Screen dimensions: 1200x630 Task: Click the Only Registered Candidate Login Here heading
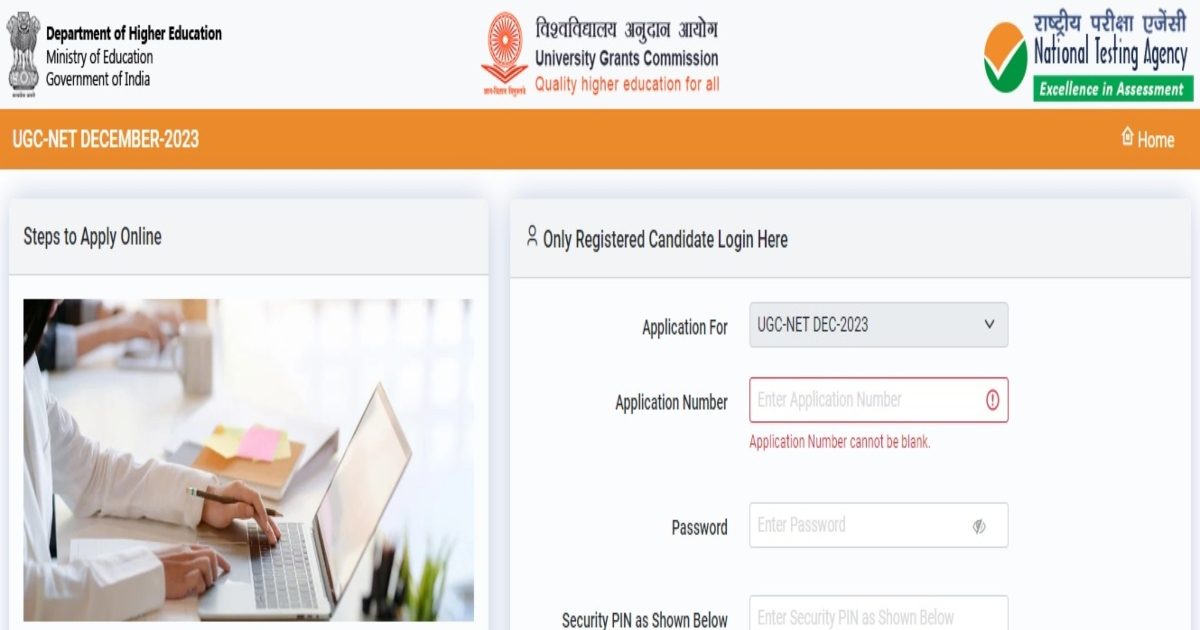[665, 240]
